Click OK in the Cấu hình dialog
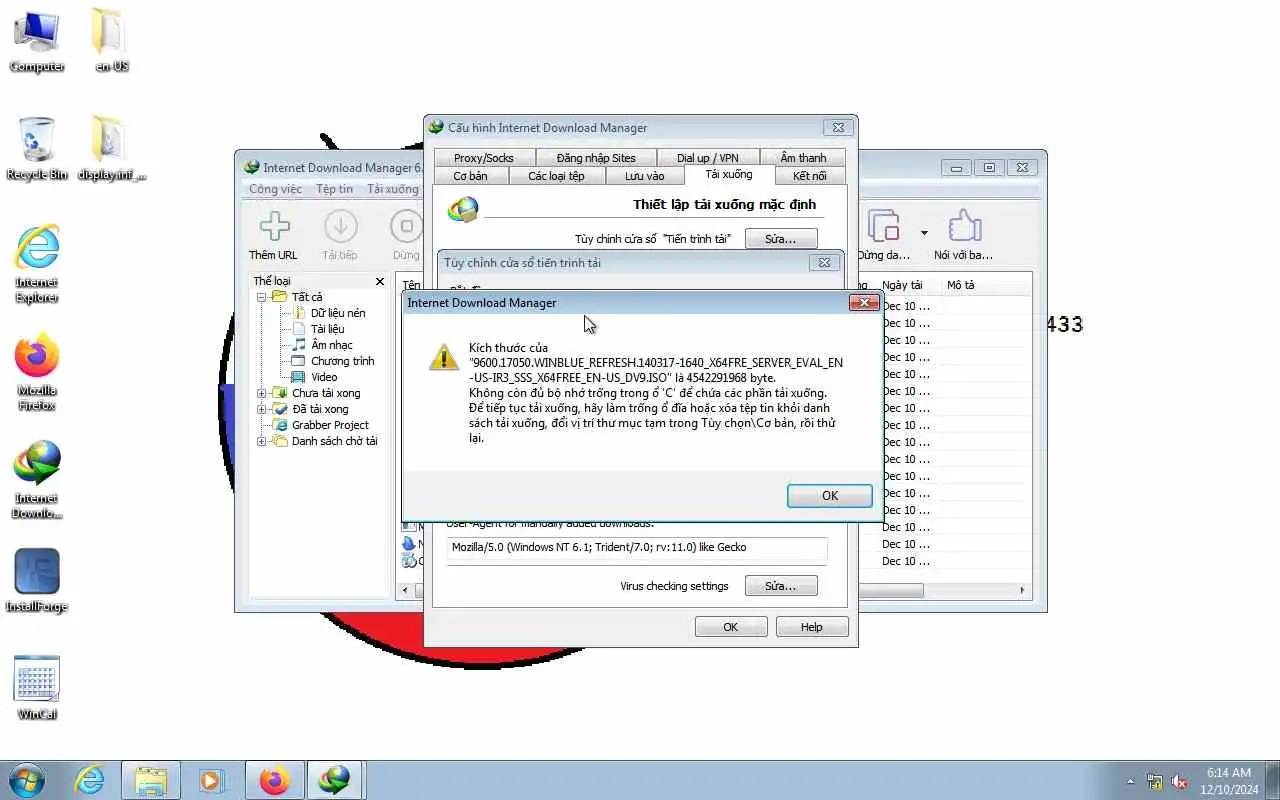The width and height of the screenshot is (1280, 800). point(731,627)
